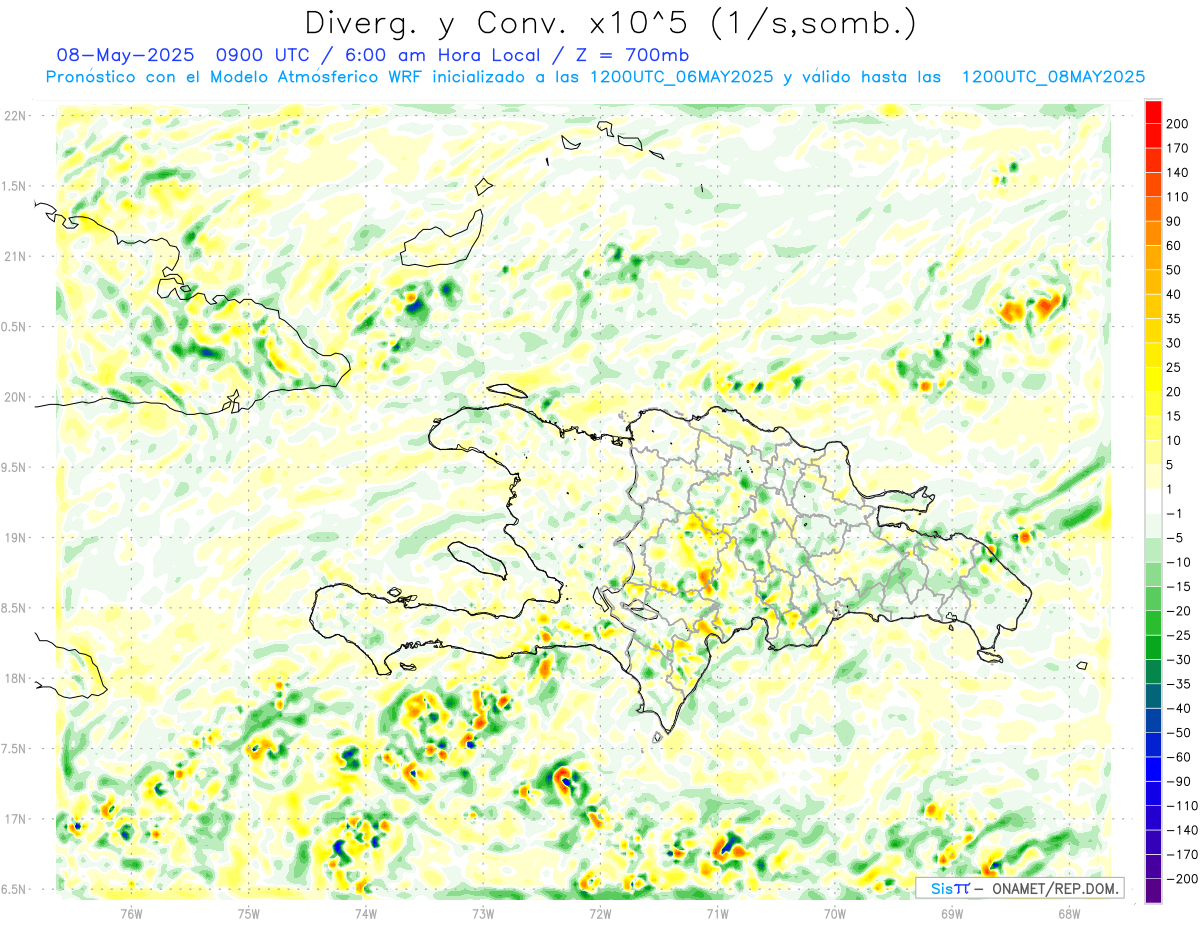Click the "76W" longitude label
Image resolution: width=1200 pixels, height=927 pixels.
tap(131, 913)
